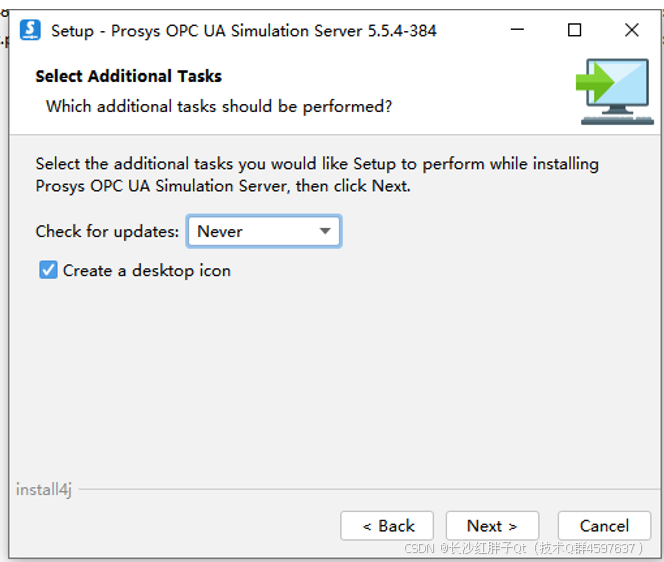The image size is (664, 562).
Task: Close the Setup wizard window
Action: (631, 30)
